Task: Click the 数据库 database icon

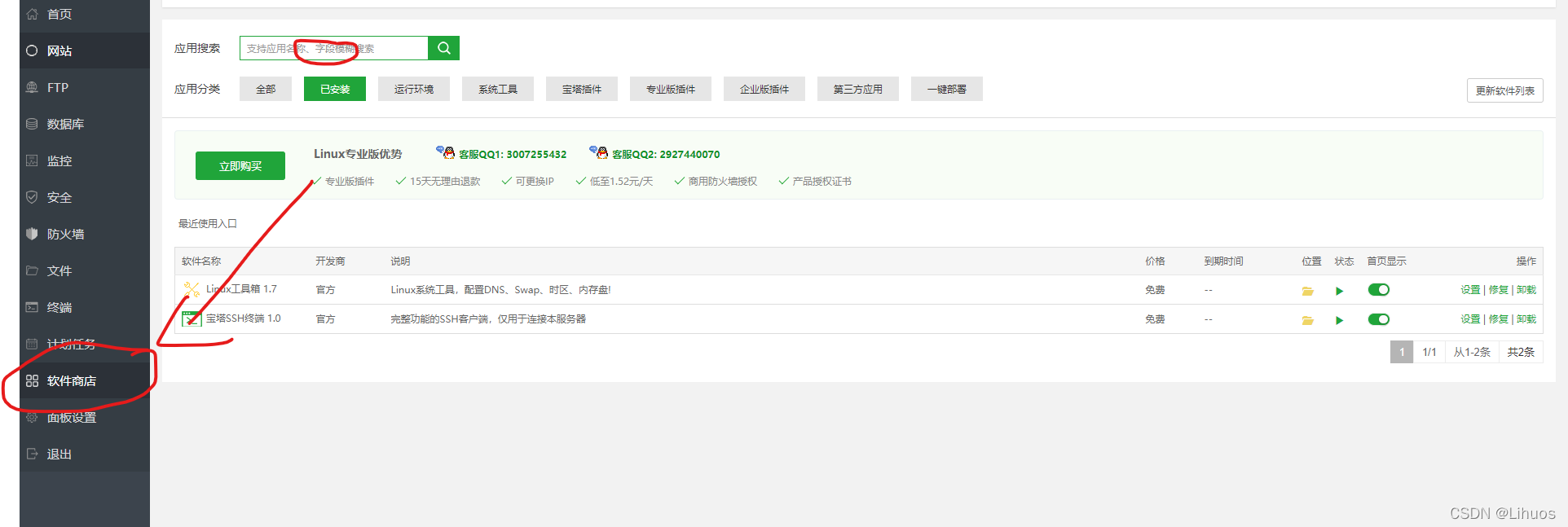Action: 32,124
